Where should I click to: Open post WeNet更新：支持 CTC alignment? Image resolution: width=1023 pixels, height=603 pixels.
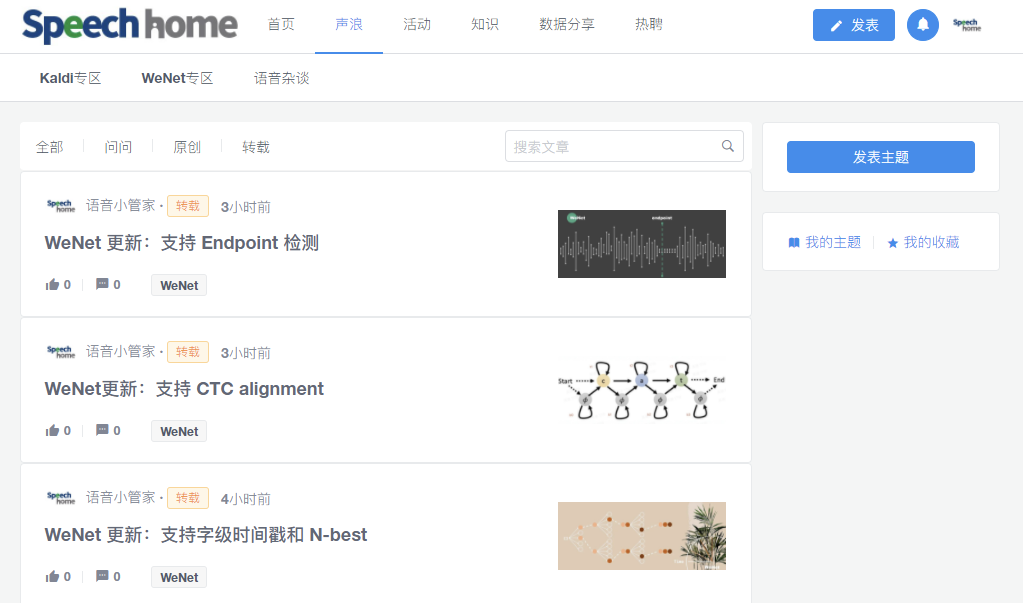(184, 390)
